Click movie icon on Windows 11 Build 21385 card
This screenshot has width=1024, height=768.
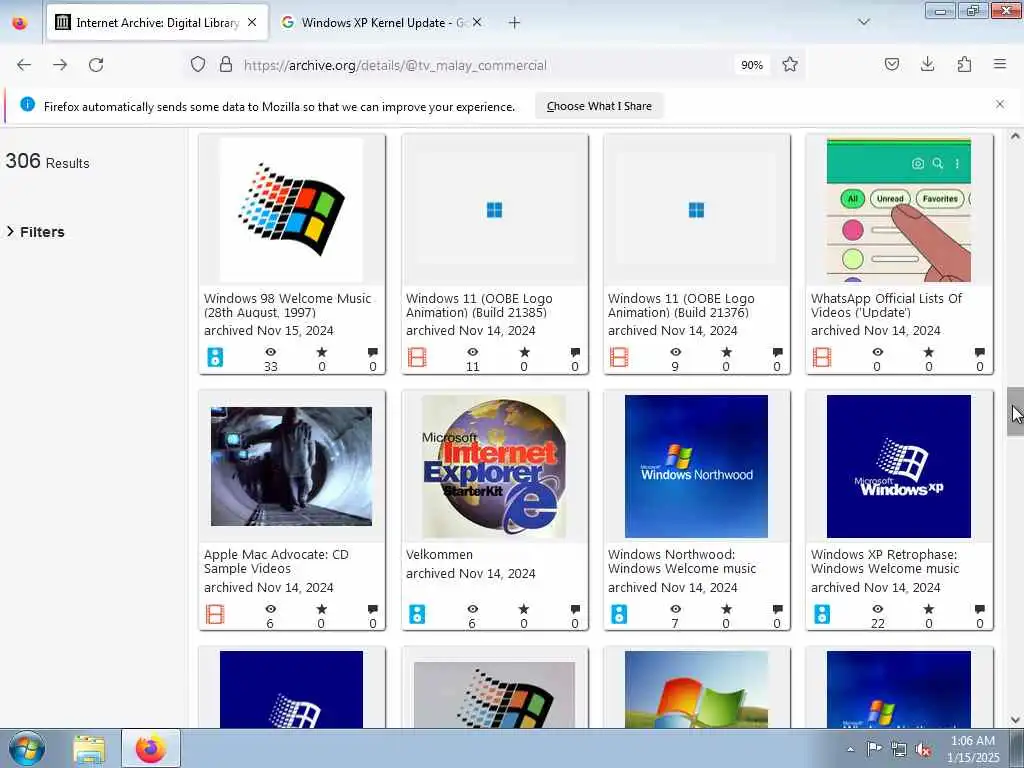417,357
